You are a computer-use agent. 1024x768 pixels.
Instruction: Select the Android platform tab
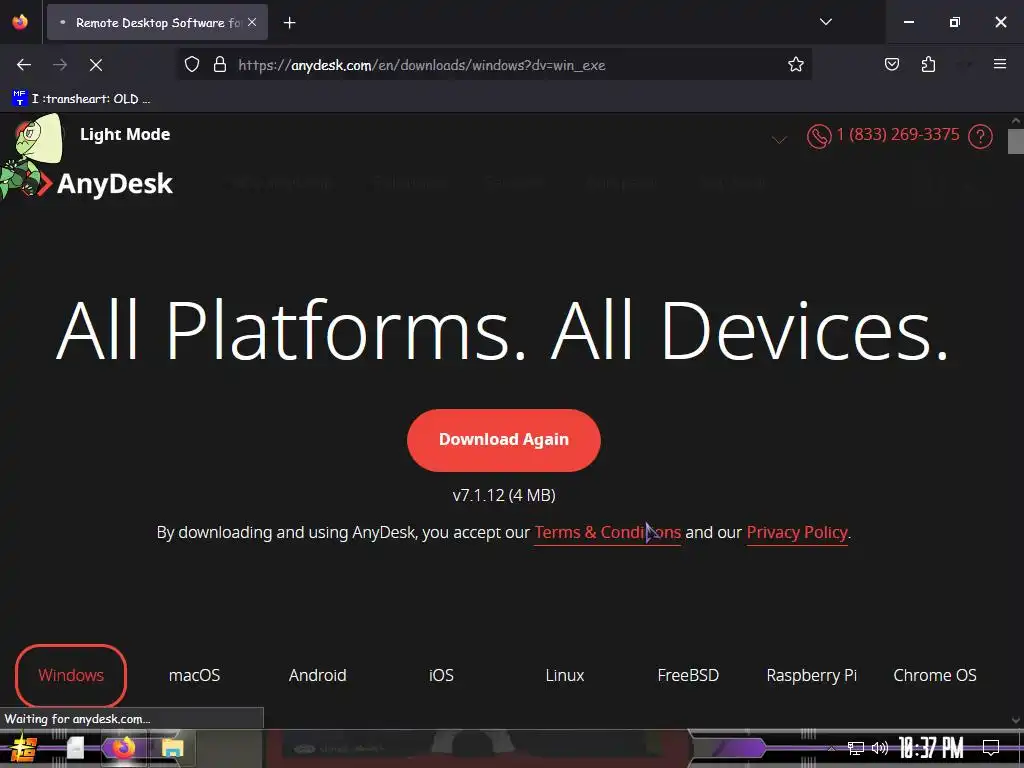click(x=317, y=675)
